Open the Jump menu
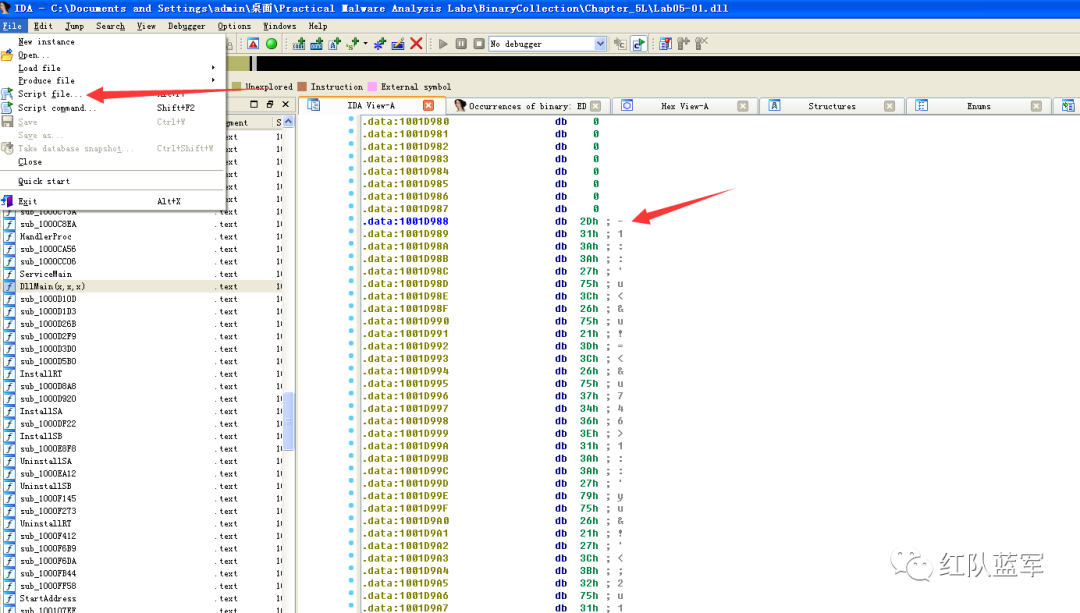 [74, 26]
